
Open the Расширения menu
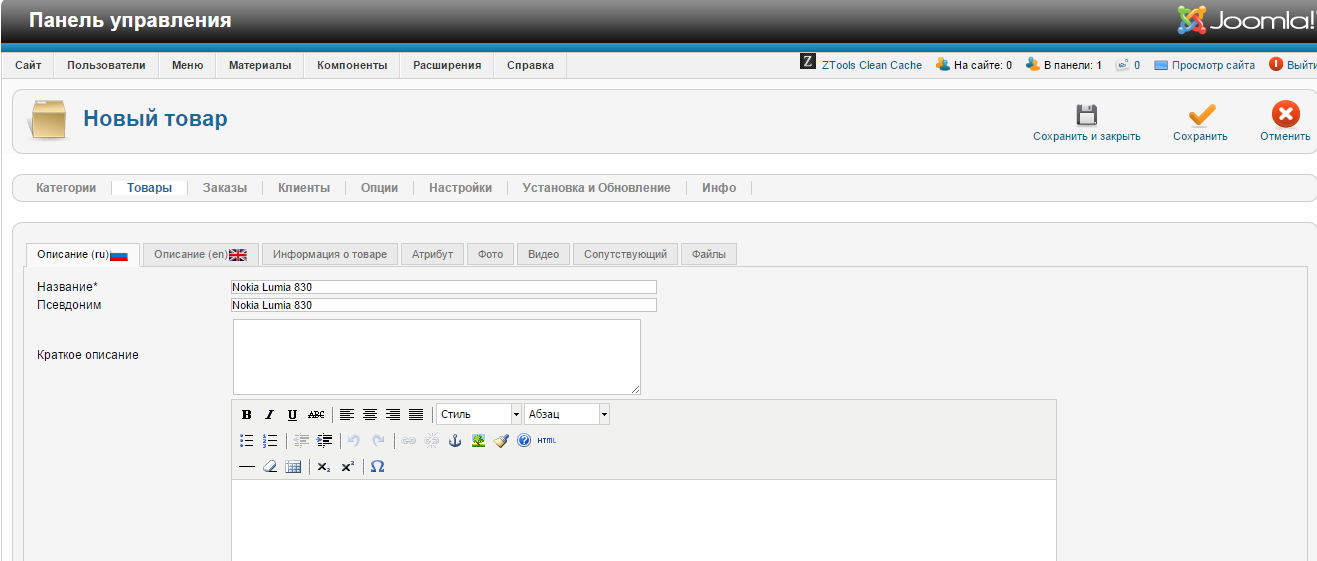pos(447,65)
